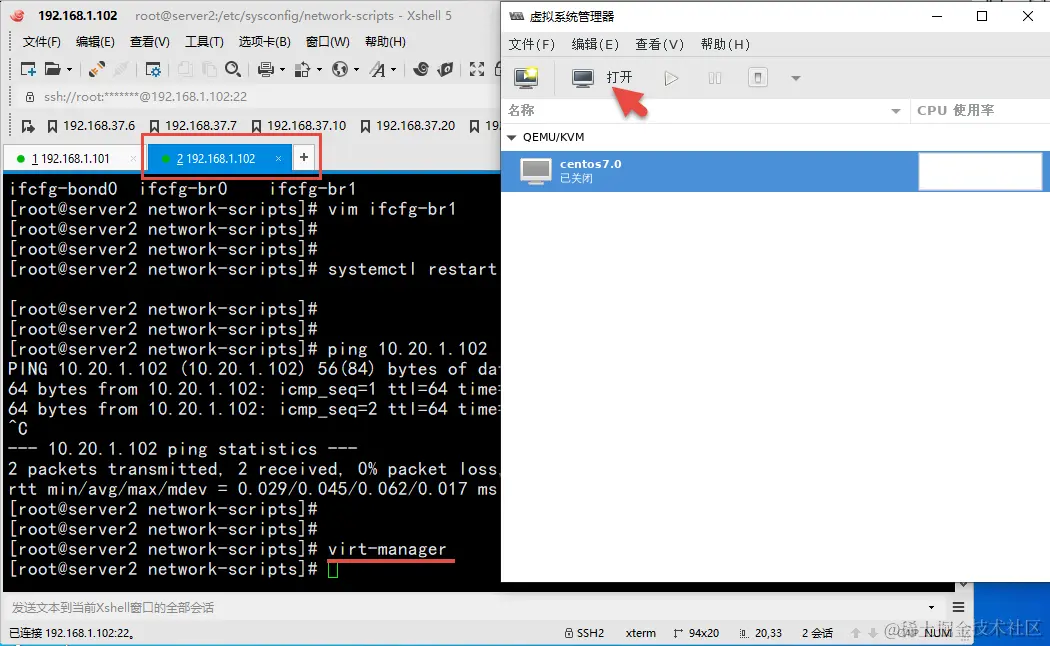Click the globe encoding icon in Xshell
The image size is (1050, 646).
(340, 69)
